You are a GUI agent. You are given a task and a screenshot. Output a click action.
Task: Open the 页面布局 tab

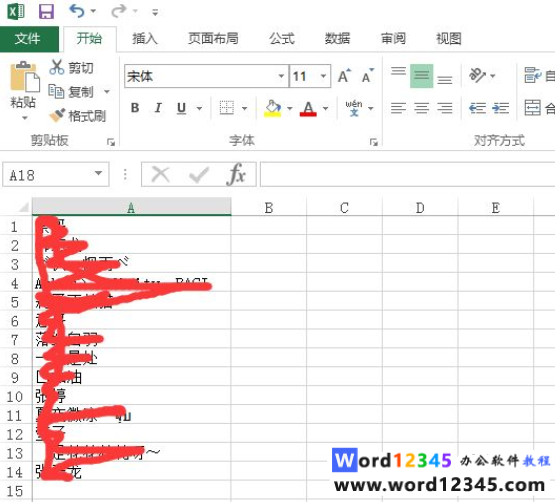213,39
